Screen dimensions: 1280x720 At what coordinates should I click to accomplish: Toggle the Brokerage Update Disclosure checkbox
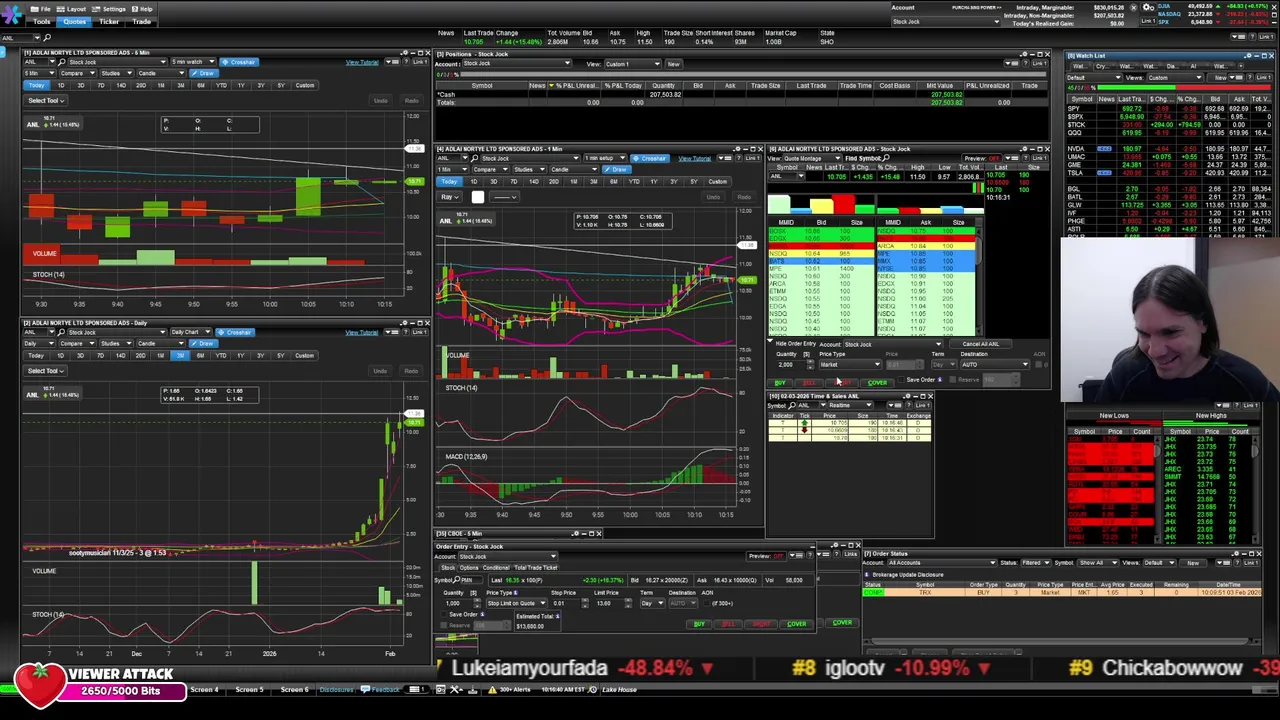868,575
